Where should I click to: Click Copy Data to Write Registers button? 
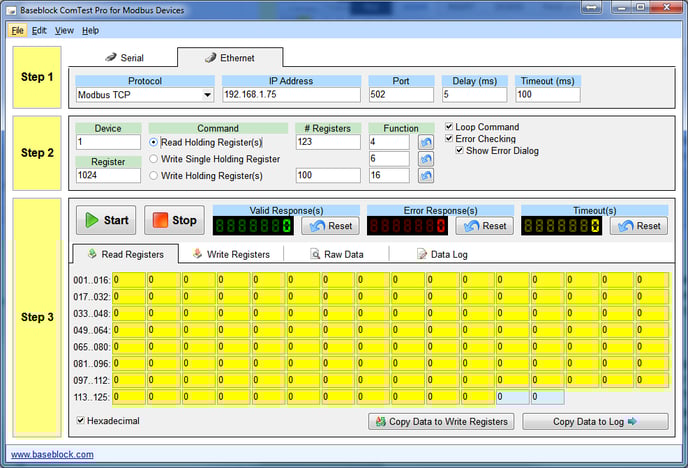(441, 422)
